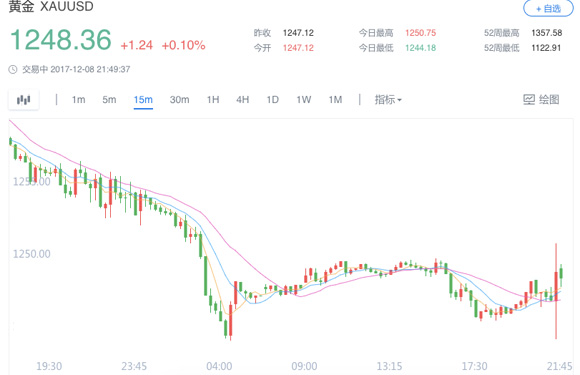Click the 23:45 time axis label

[134, 366]
